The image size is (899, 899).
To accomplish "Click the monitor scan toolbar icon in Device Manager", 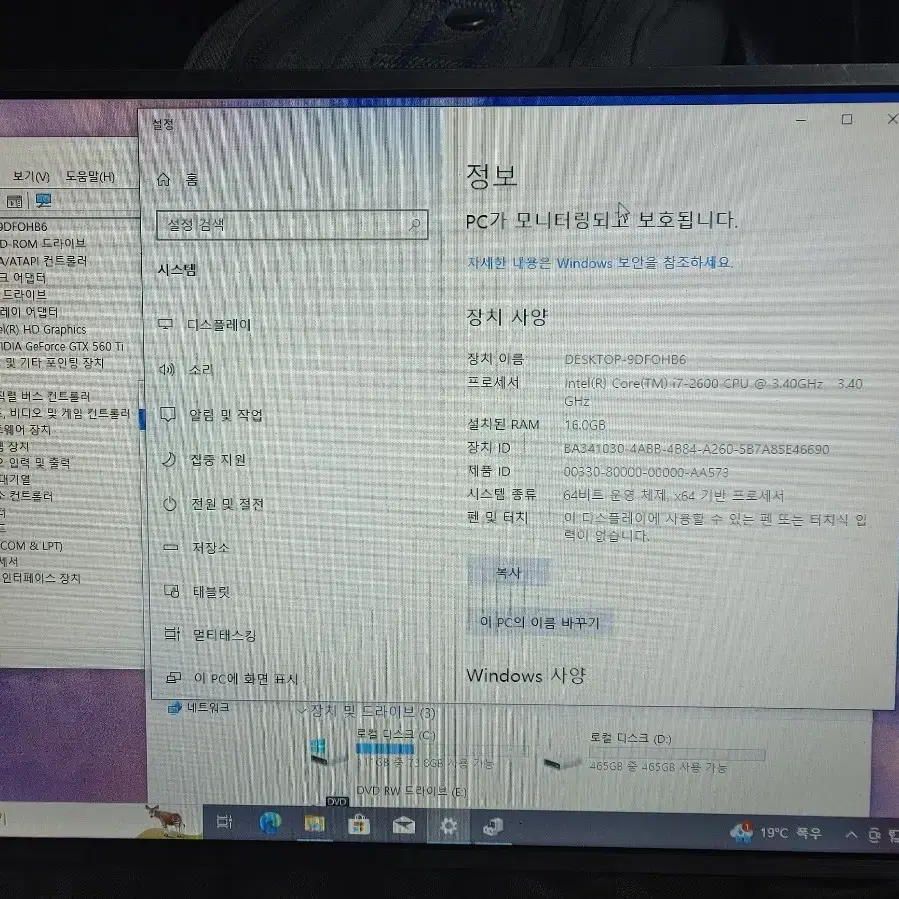I will coord(43,201).
